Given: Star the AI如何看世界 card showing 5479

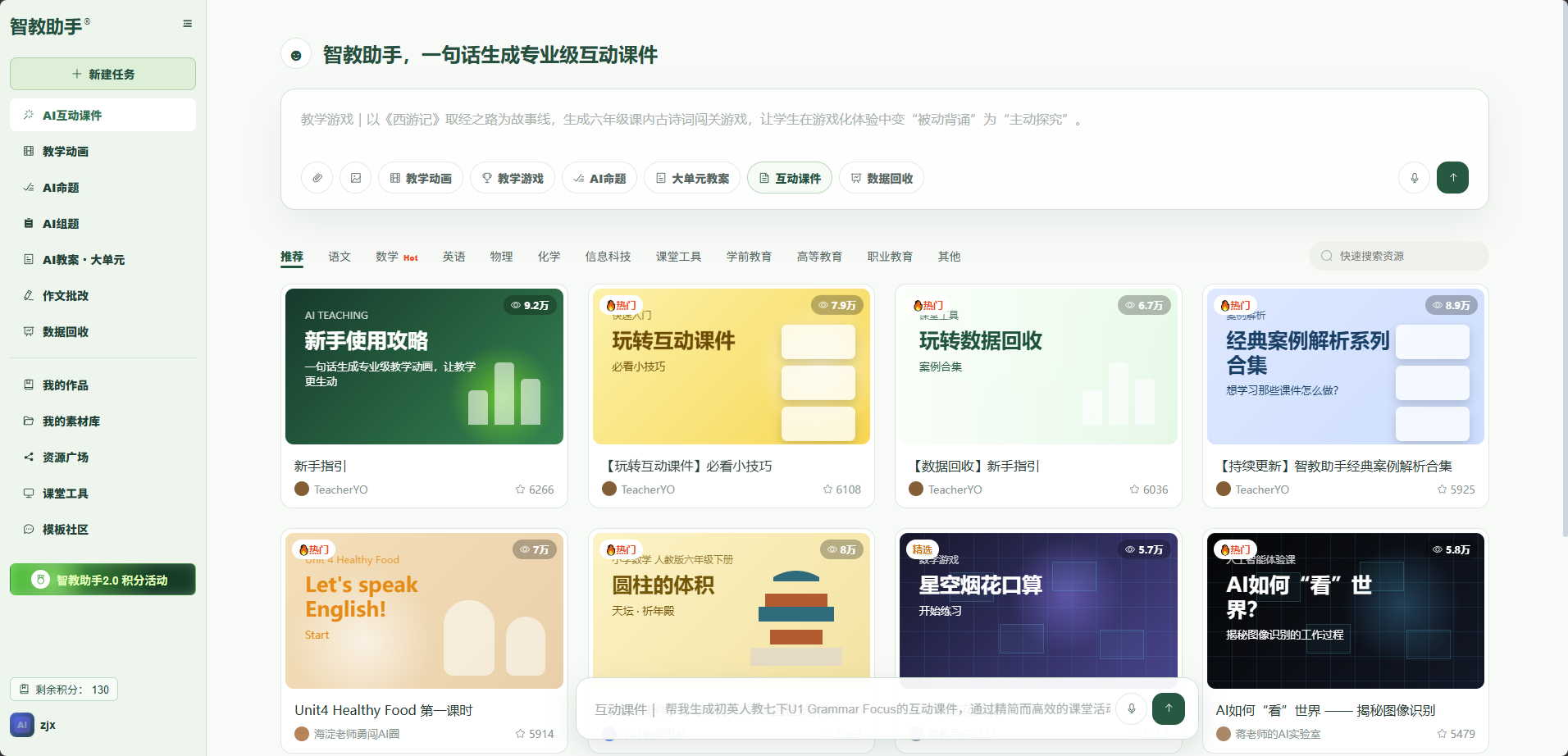Looking at the screenshot, I should coord(1442,734).
